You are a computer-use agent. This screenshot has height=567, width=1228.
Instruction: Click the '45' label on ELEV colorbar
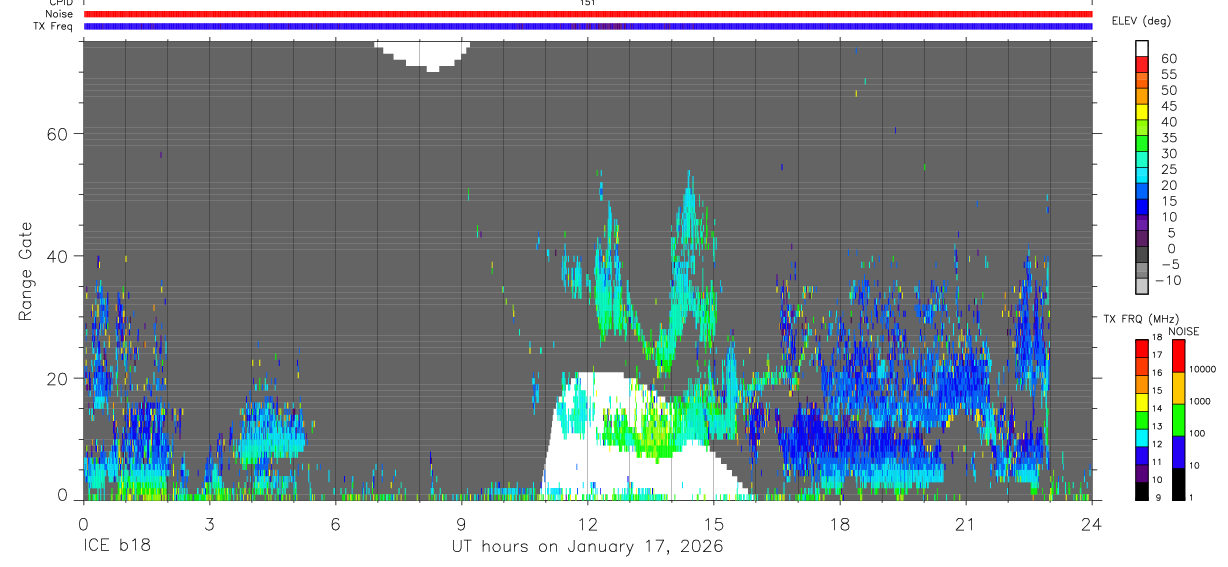tap(1168, 106)
